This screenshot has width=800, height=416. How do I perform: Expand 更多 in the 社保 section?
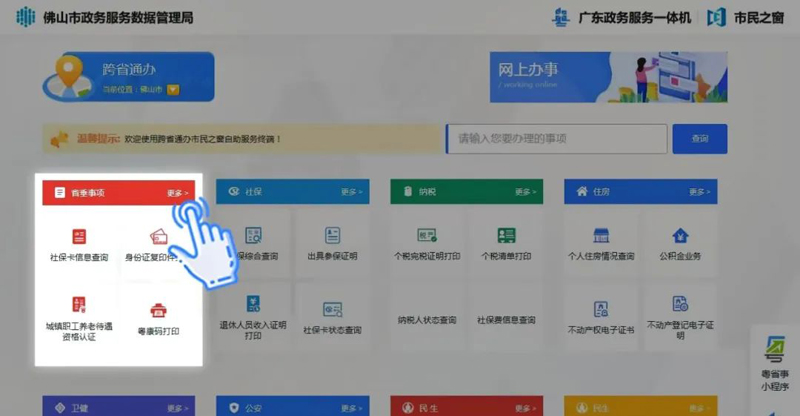[x=350, y=192]
